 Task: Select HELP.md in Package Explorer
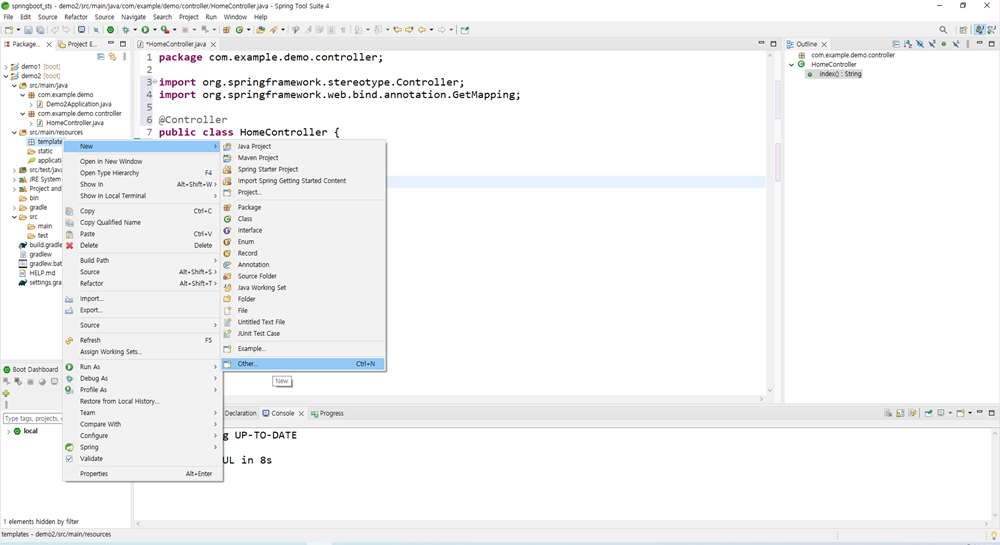[x=42, y=273]
